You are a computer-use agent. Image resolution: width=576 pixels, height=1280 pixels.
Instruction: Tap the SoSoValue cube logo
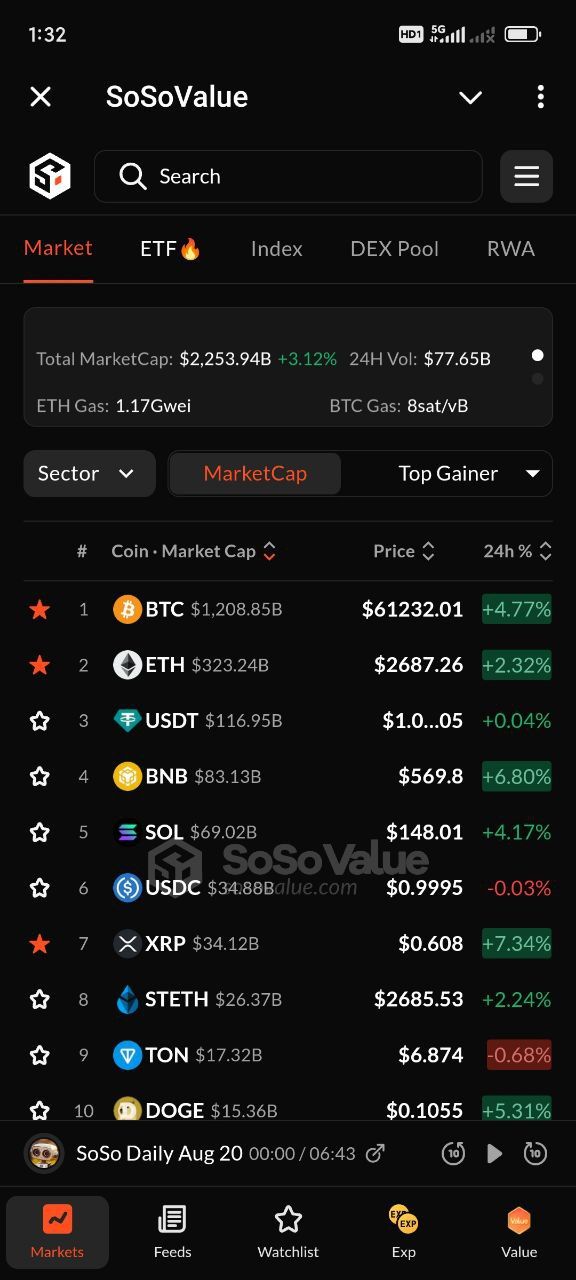pos(49,177)
